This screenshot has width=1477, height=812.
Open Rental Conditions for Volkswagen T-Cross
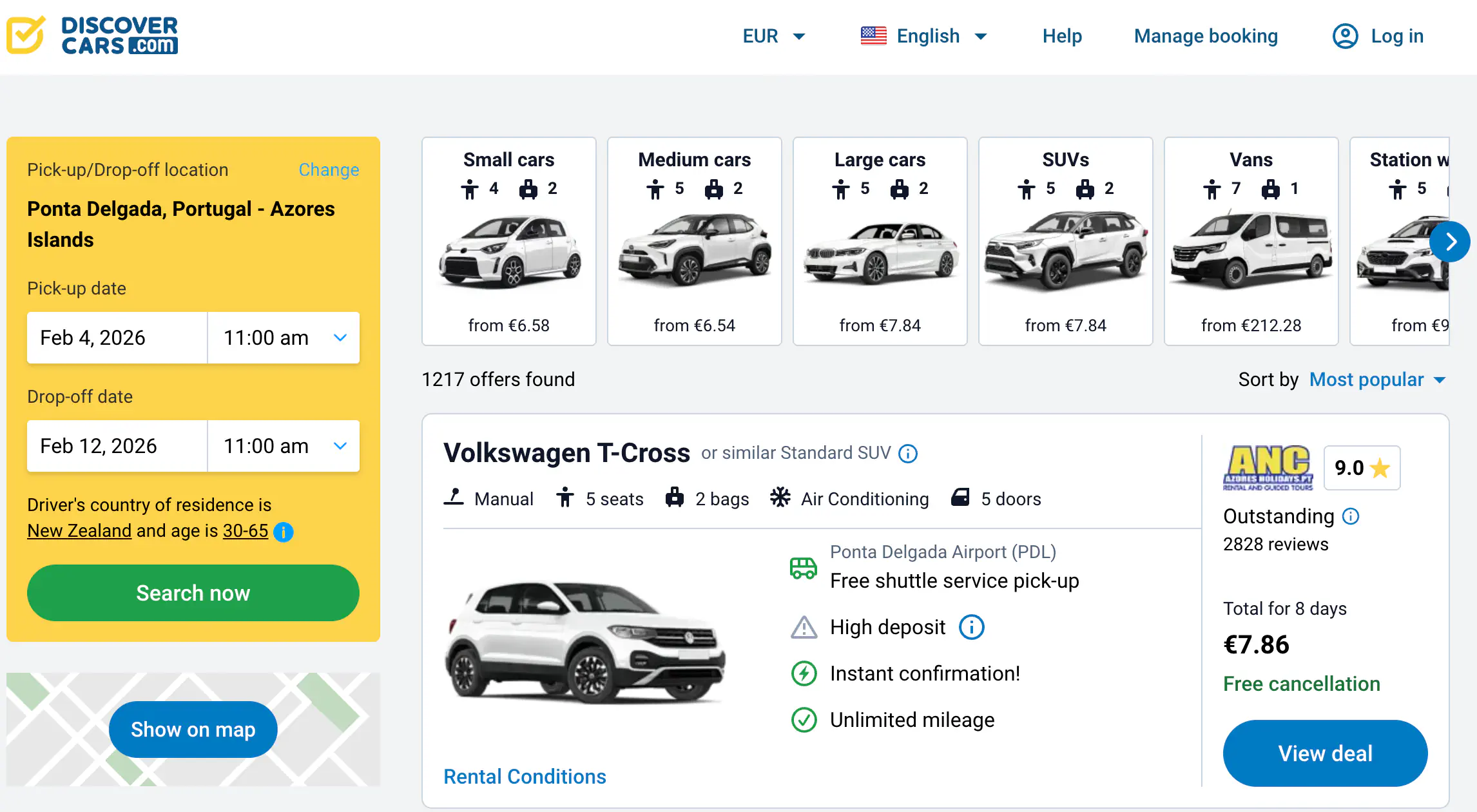[x=525, y=777]
